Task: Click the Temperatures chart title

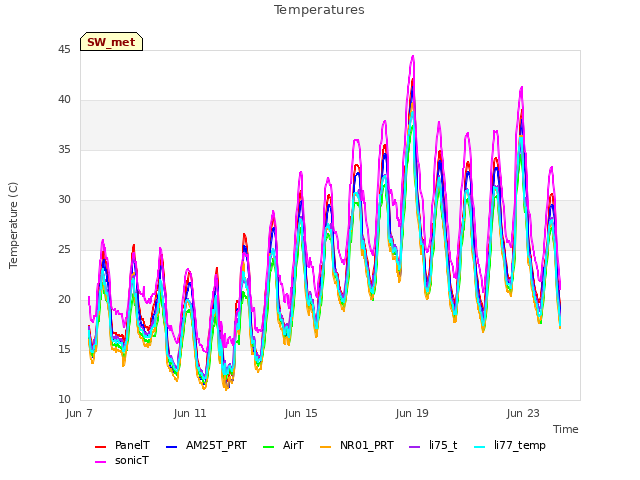Action: click(319, 10)
